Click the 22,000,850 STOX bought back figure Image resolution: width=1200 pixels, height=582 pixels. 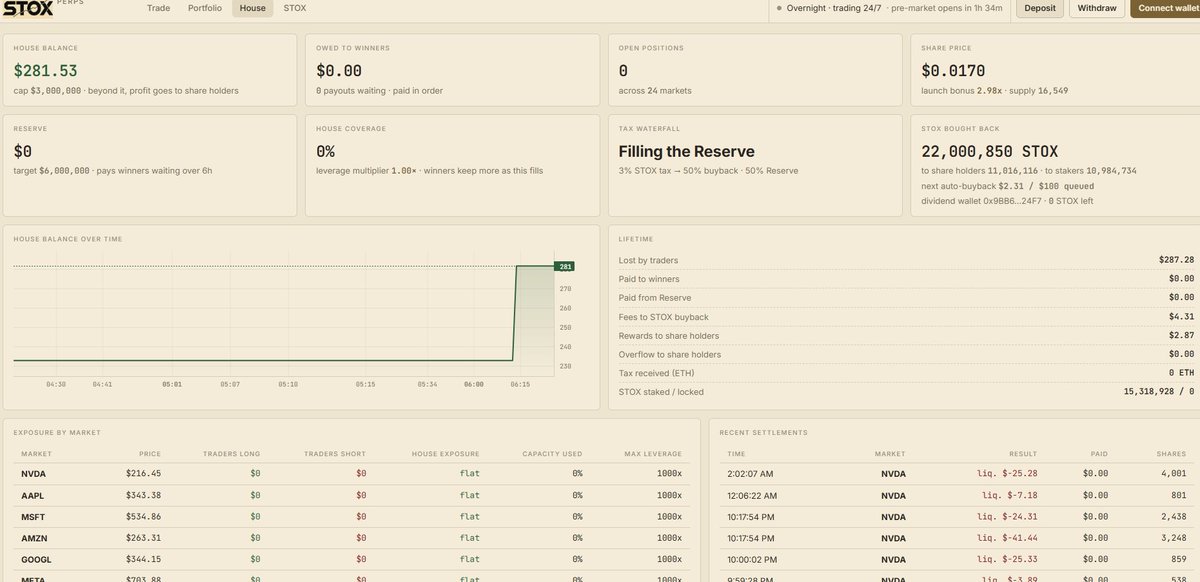[989, 152]
